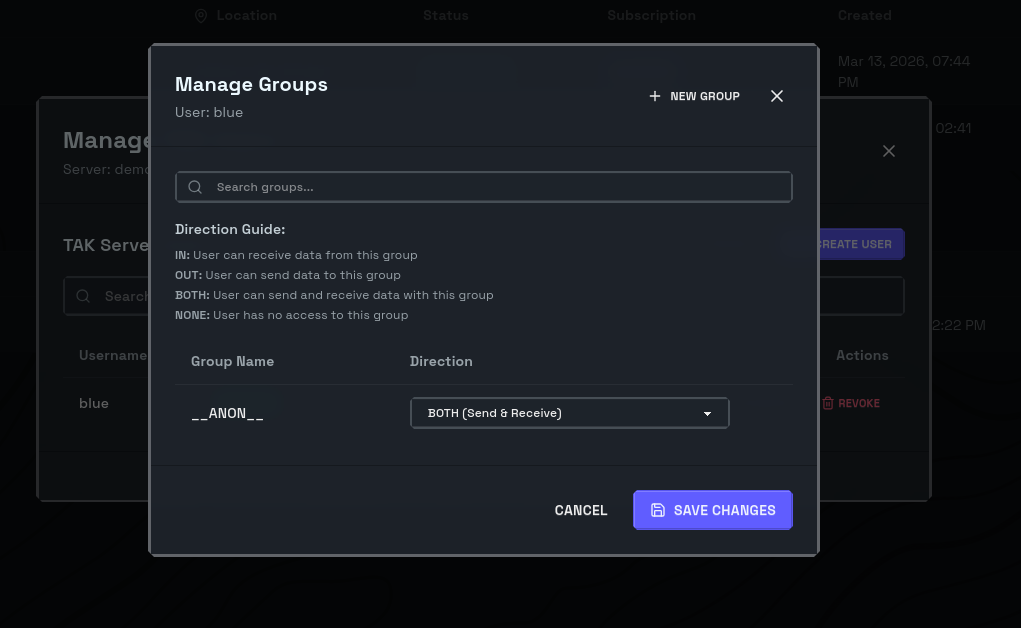Select the __ANON__ group name
This screenshot has height=628, width=1021.
tap(227, 413)
